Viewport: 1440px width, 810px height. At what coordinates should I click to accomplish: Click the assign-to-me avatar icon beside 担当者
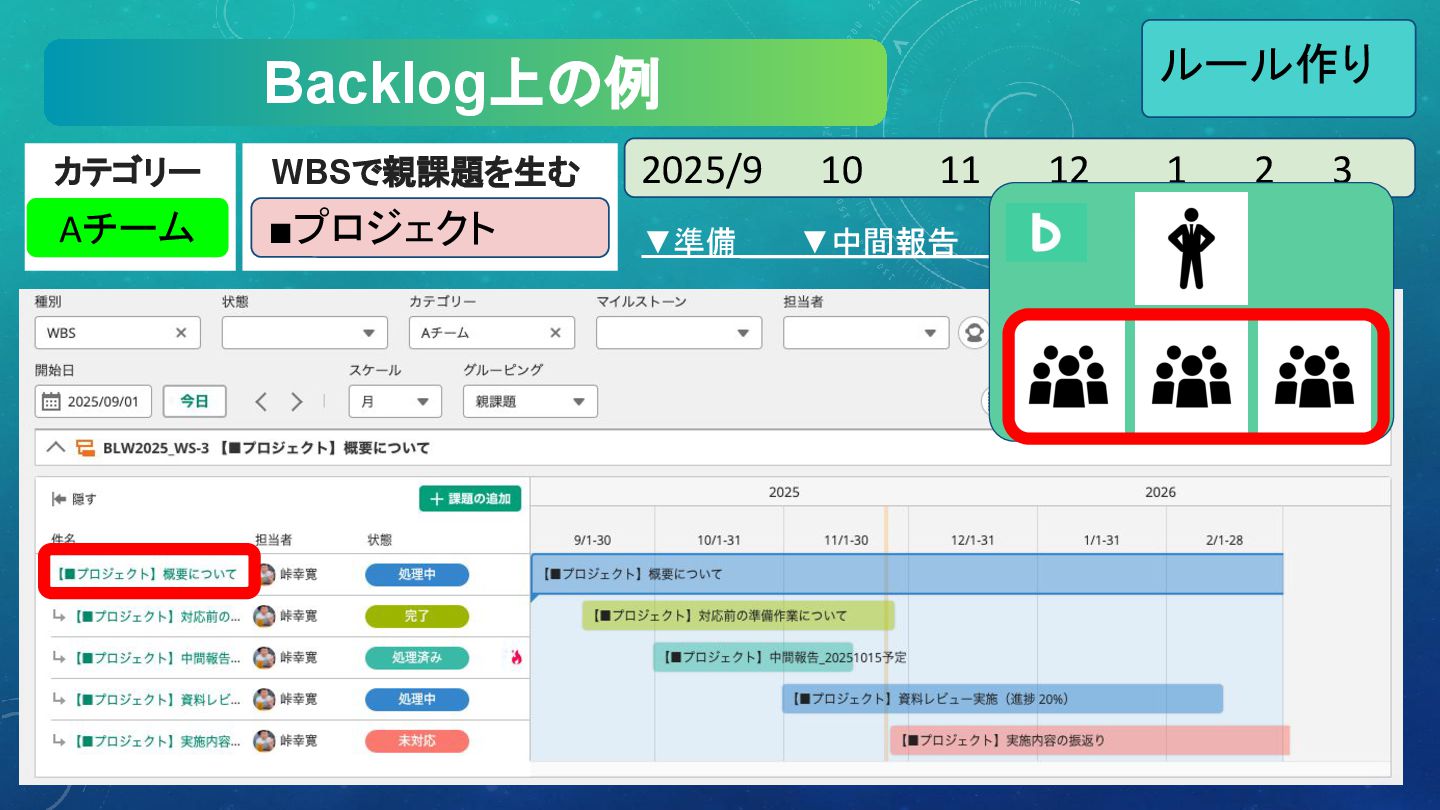click(x=973, y=333)
